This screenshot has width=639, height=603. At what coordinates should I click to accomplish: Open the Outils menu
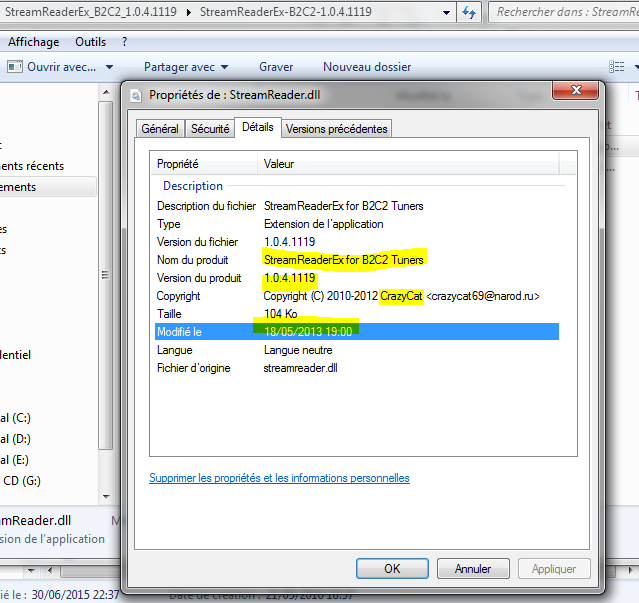pyautogui.click(x=90, y=42)
